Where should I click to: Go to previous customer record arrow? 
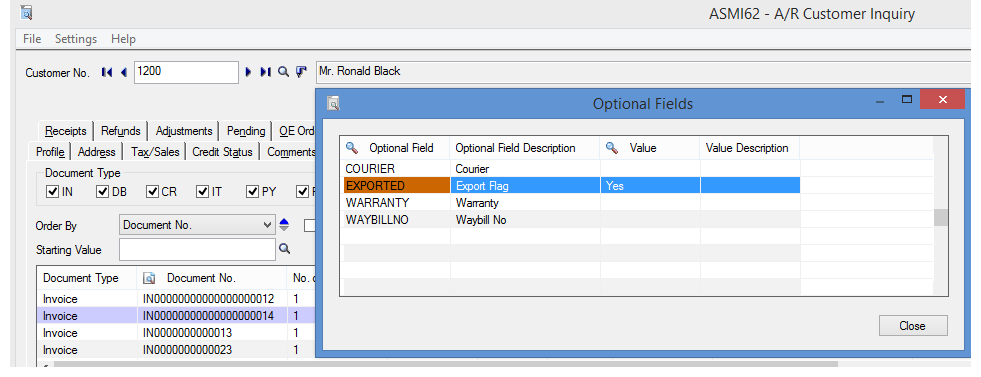(124, 73)
